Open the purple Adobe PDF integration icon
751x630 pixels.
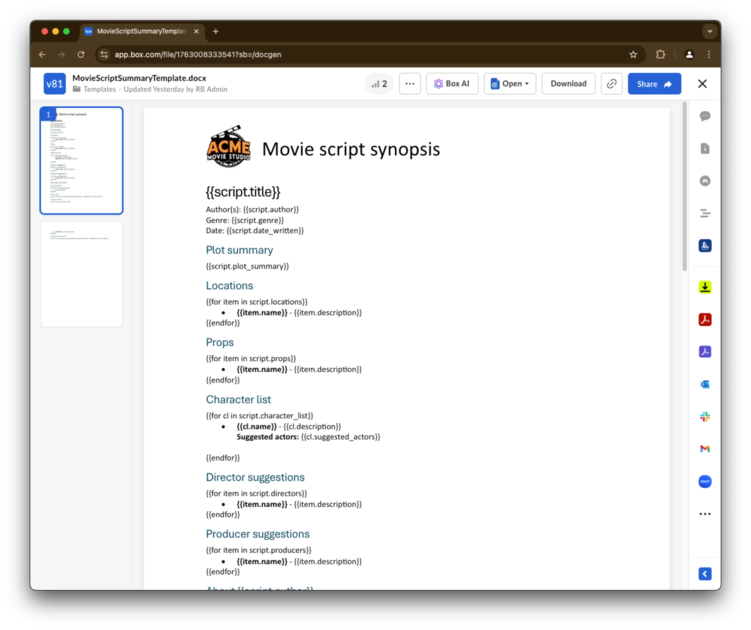click(x=705, y=352)
